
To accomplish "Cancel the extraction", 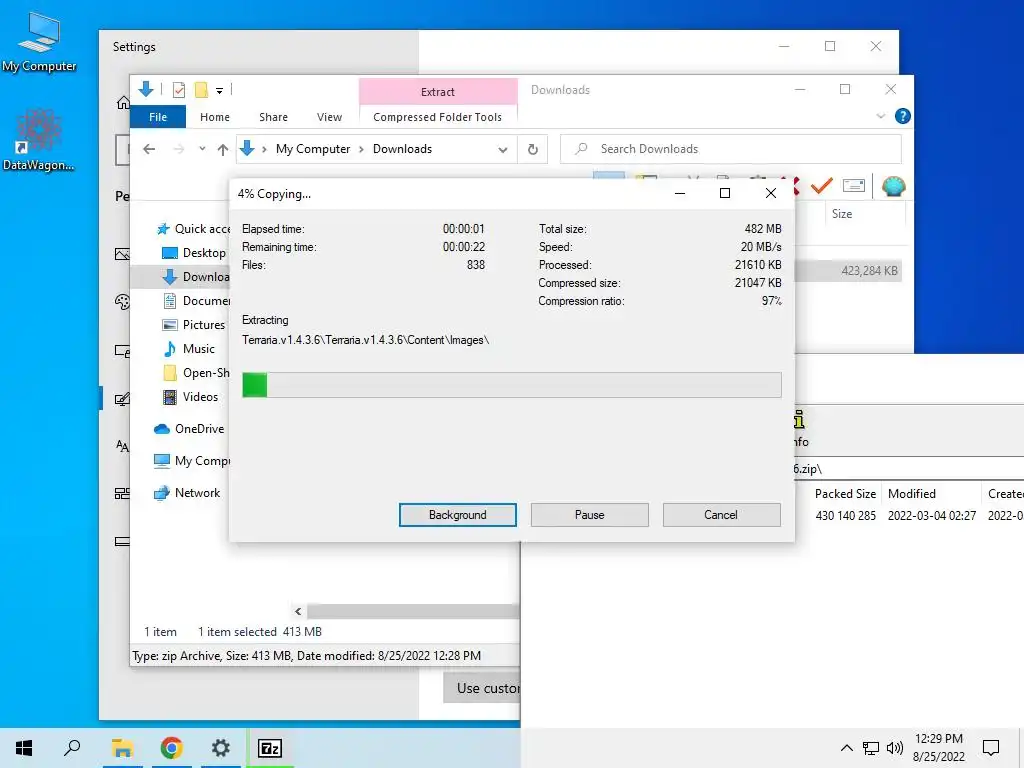I will coord(721,515).
